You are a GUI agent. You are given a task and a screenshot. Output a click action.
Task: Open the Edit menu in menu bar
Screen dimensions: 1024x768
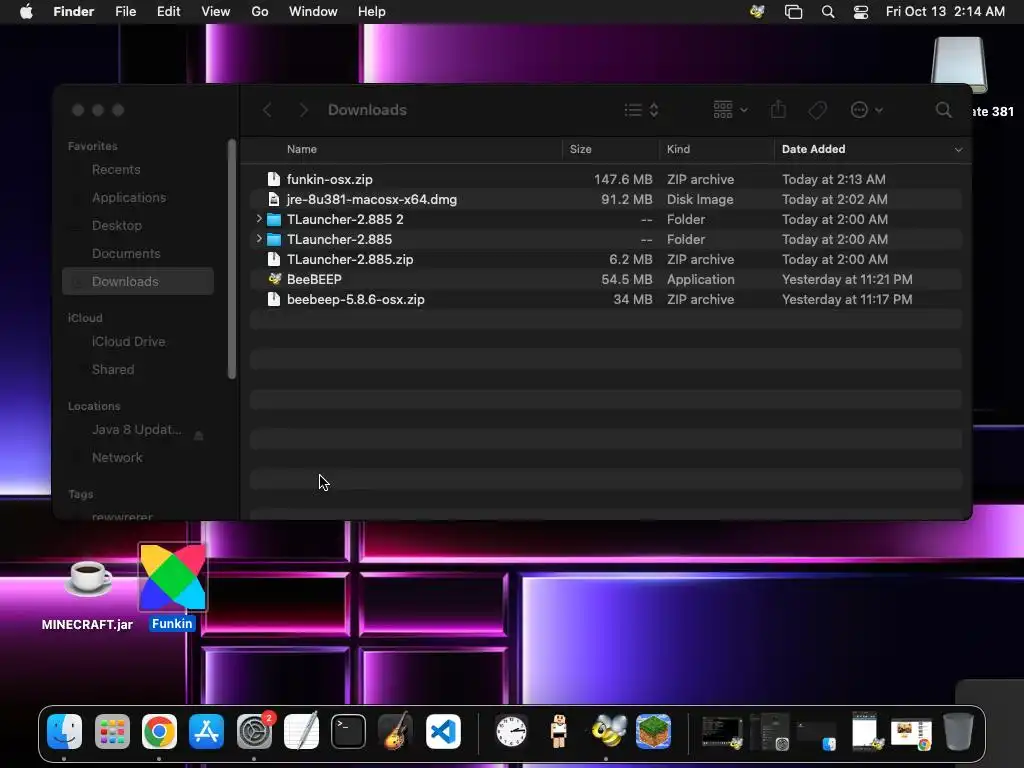pyautogui.click(x=168, y=12)
